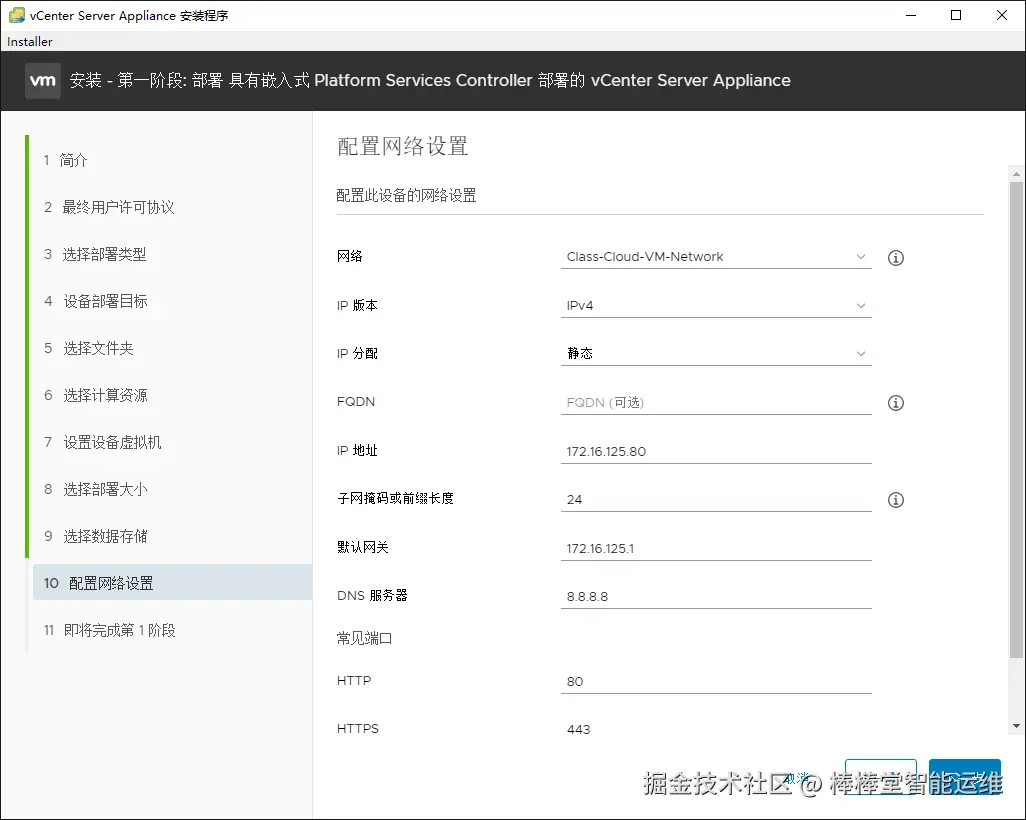Click the 网络 field label
1026x820 pixels.
(349, 257)
